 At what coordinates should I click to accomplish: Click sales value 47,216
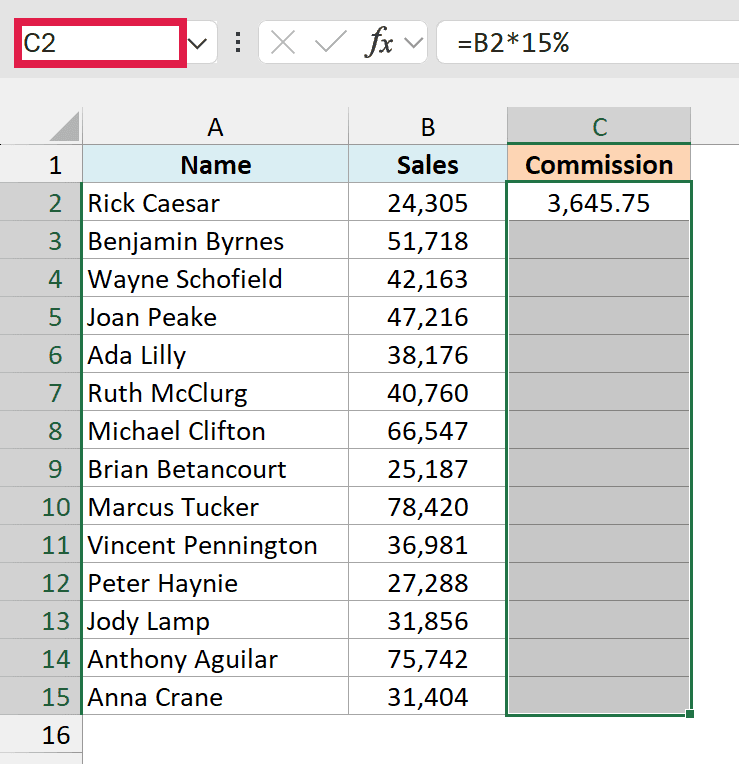tap(428, 317)
